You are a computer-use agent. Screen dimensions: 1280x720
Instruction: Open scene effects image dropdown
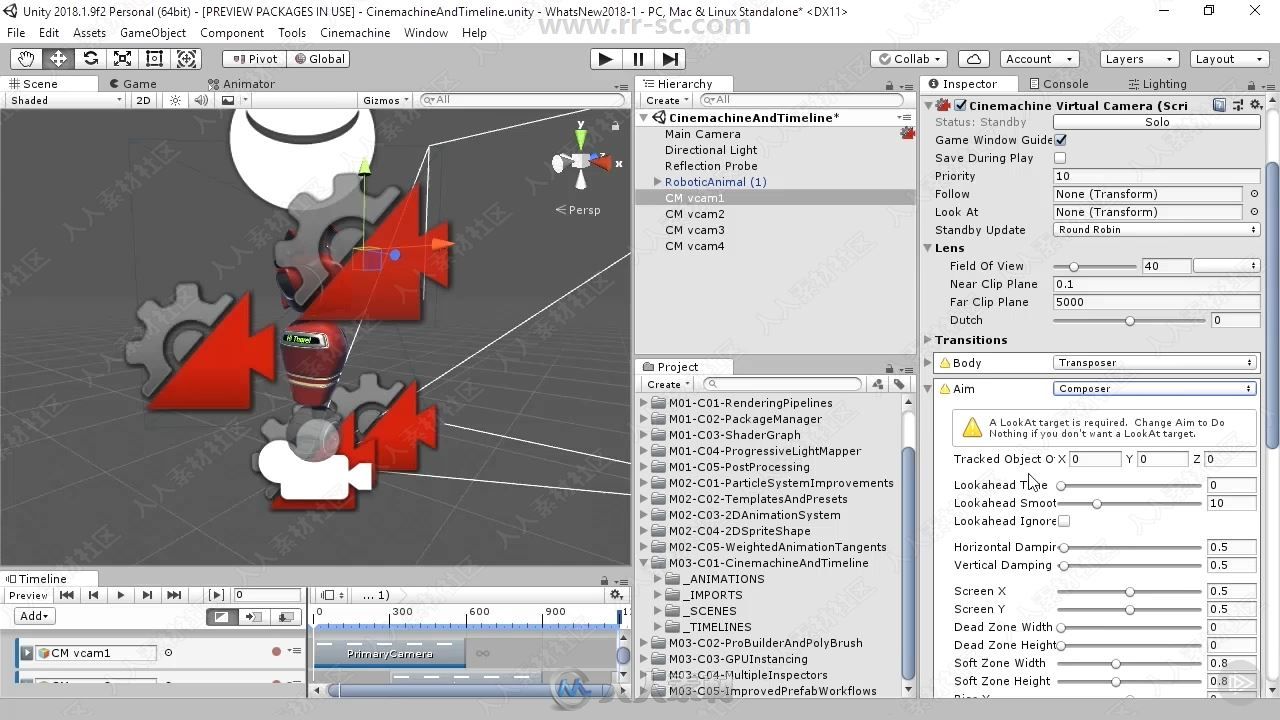click(x=233, y=100)
